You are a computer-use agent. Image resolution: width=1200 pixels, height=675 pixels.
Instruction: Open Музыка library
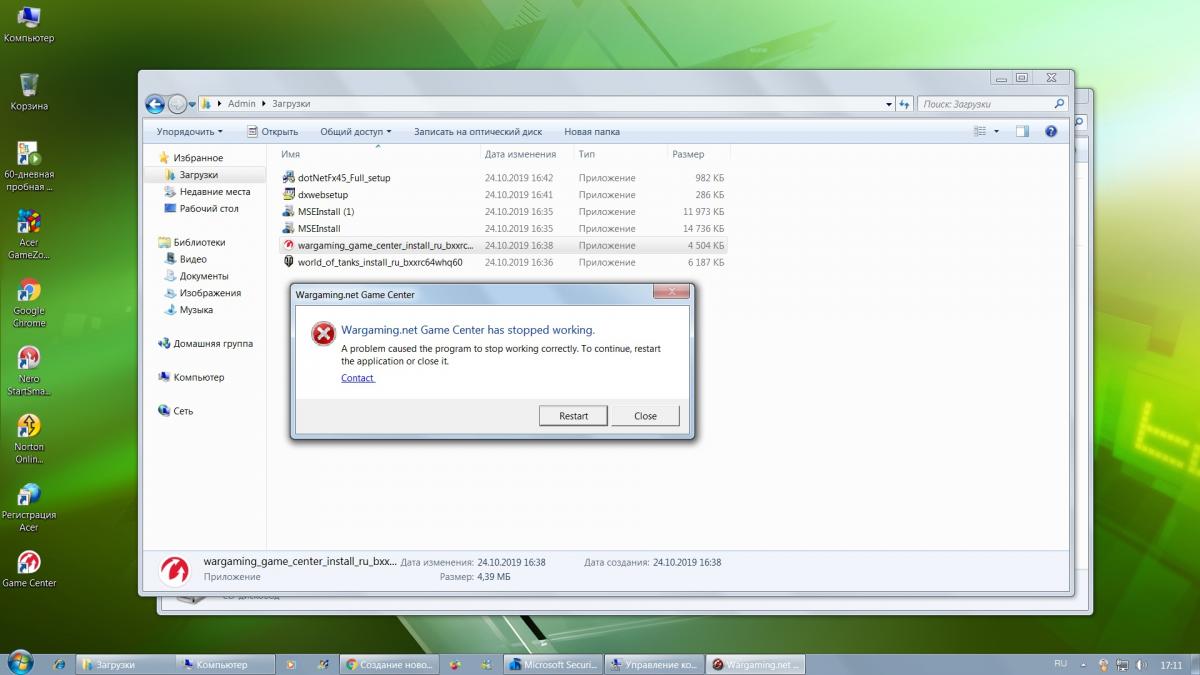click(196, 310)
